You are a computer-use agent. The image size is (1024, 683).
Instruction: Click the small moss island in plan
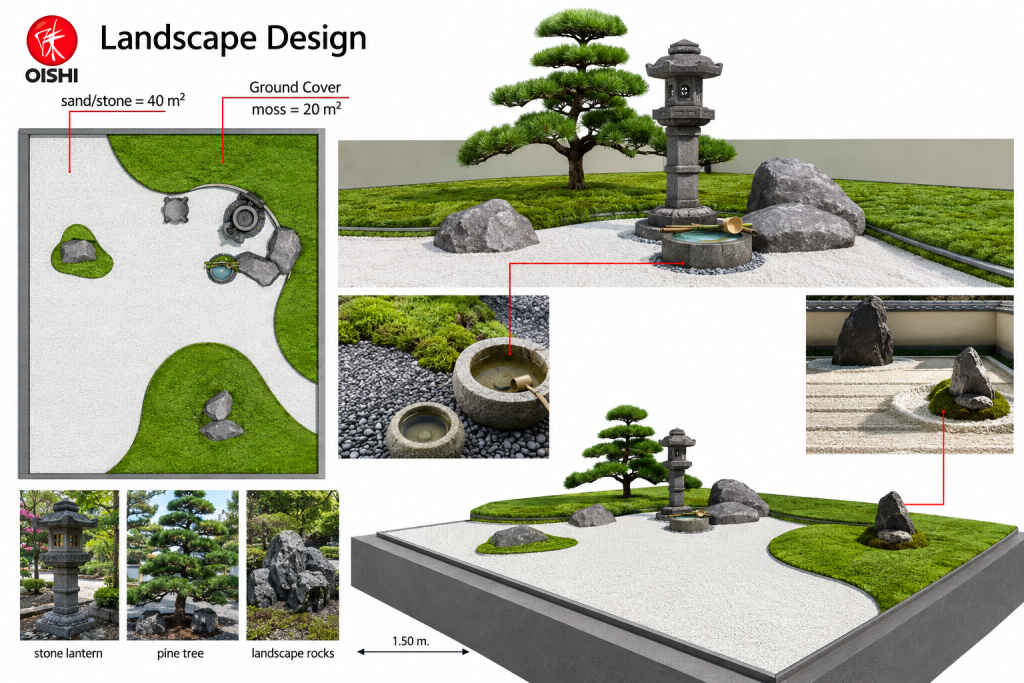[82, 251]
